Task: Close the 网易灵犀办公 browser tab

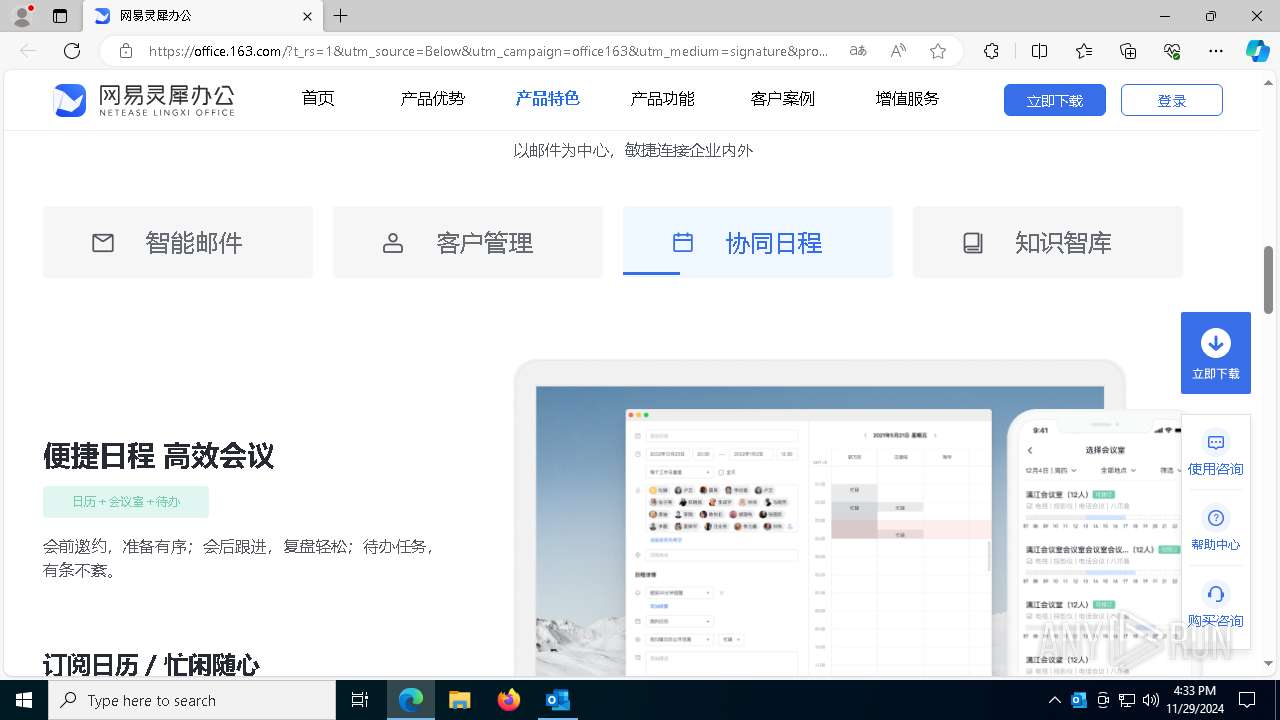Action: point(307,16)
